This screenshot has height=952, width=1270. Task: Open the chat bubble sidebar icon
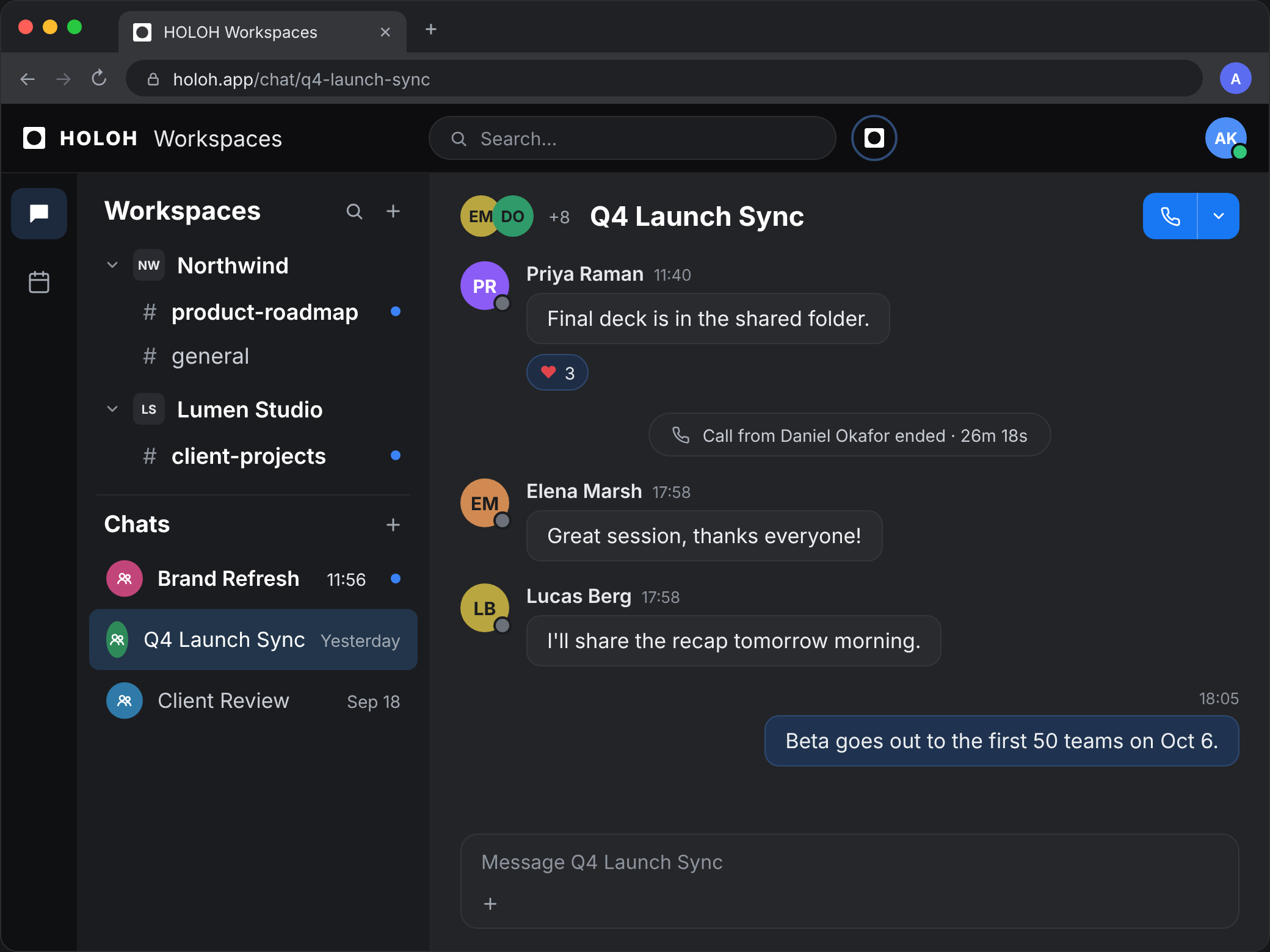[39, 214]
